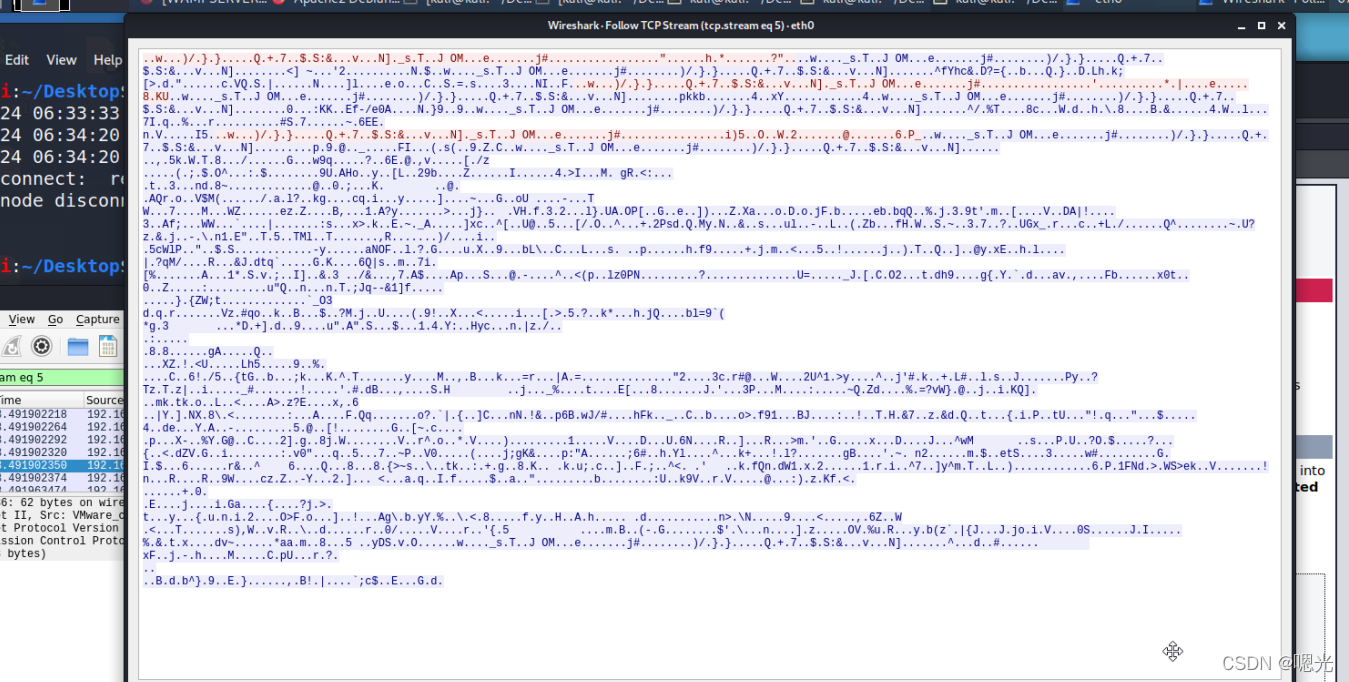Select packet row with time .491902374
This screenshot has width=1349, height=682.
pos(62,478)
